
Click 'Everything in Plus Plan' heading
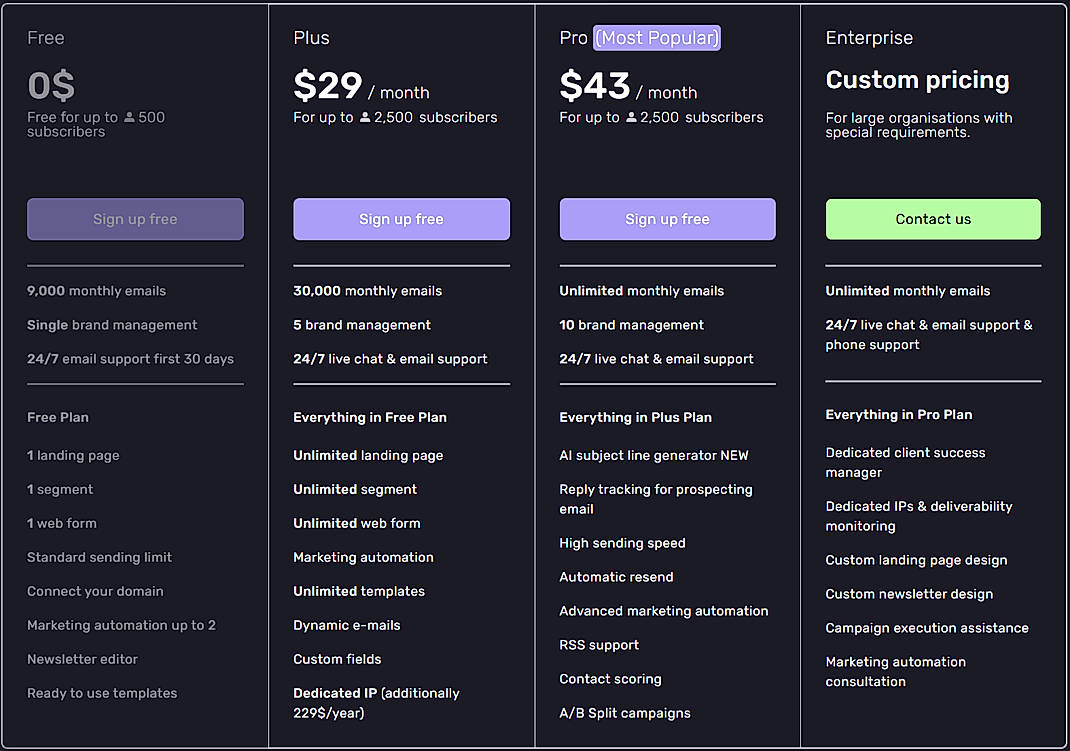(635, 417)
